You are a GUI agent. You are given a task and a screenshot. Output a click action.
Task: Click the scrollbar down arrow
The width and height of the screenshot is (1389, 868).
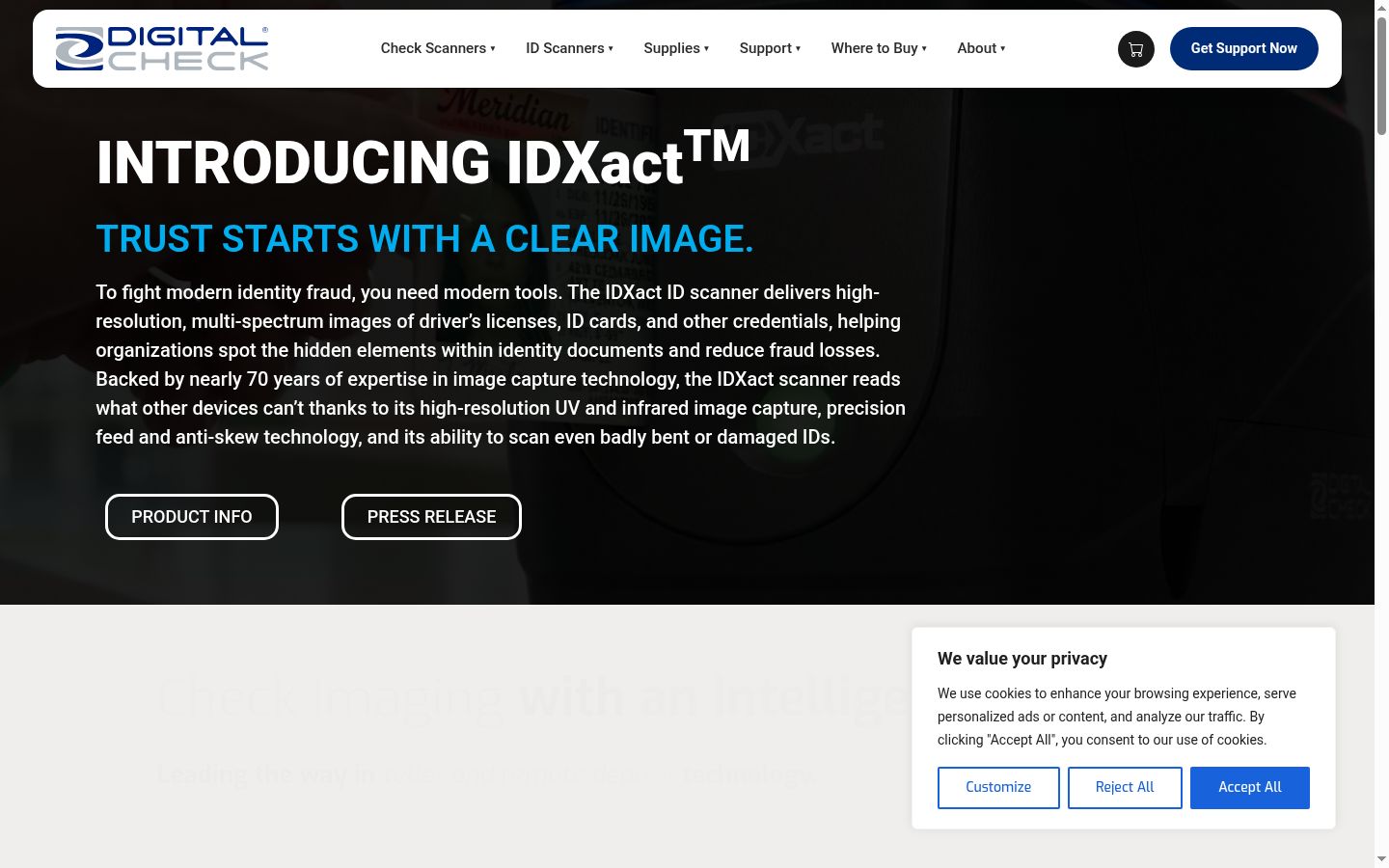pos(1381,859)
